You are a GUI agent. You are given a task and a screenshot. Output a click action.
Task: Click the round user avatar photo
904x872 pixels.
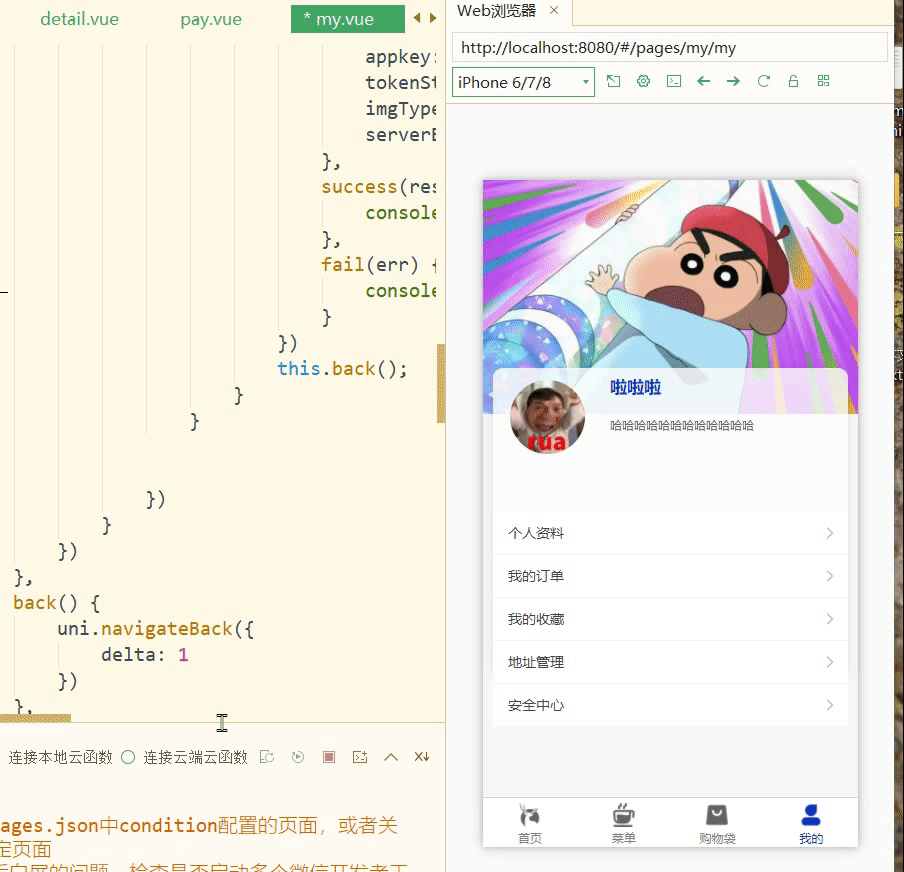pyautogui.click(x=548, y=418)
